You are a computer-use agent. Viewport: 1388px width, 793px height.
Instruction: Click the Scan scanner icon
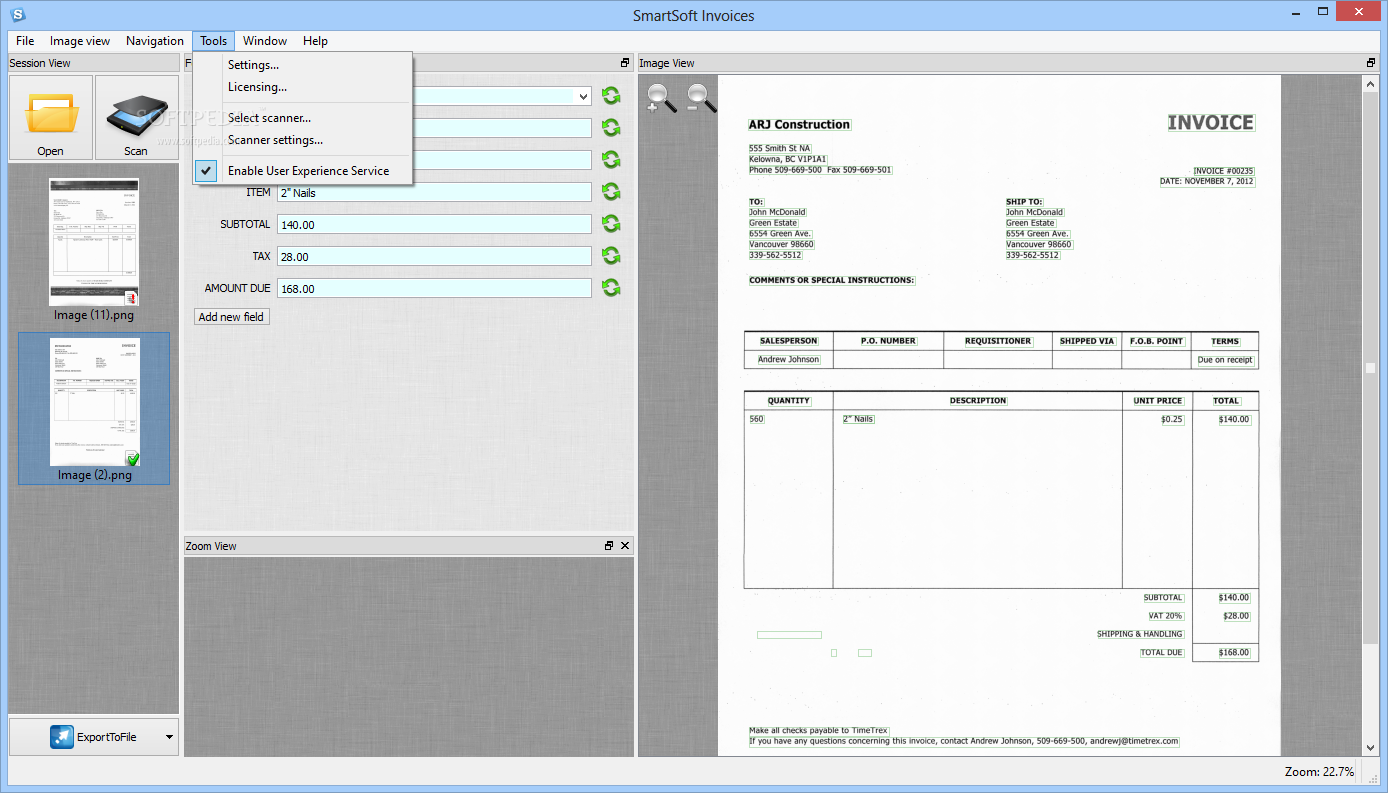tap(136, 113)
